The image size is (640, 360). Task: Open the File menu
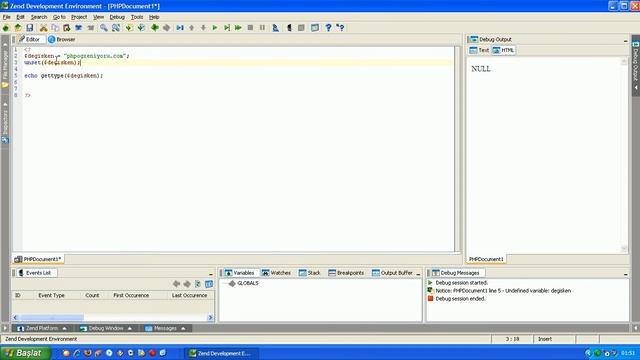coord(7,17)
